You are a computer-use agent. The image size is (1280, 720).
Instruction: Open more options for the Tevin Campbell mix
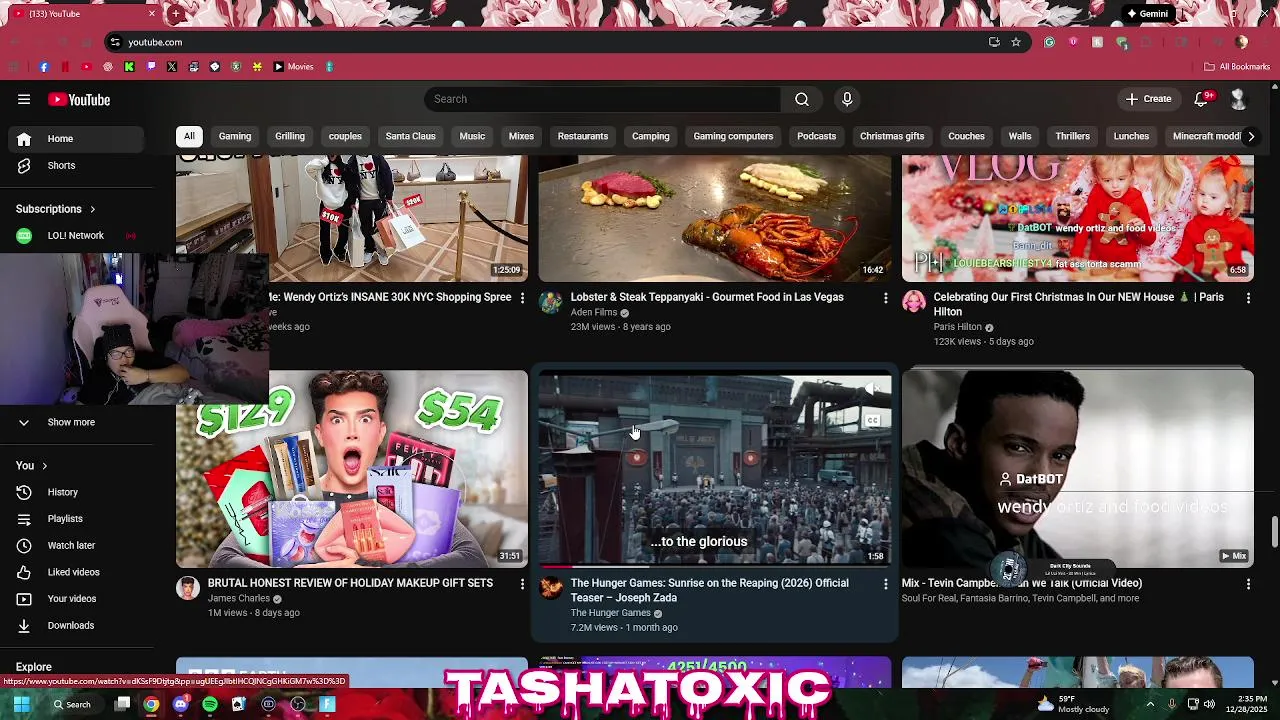point(1248,584)
